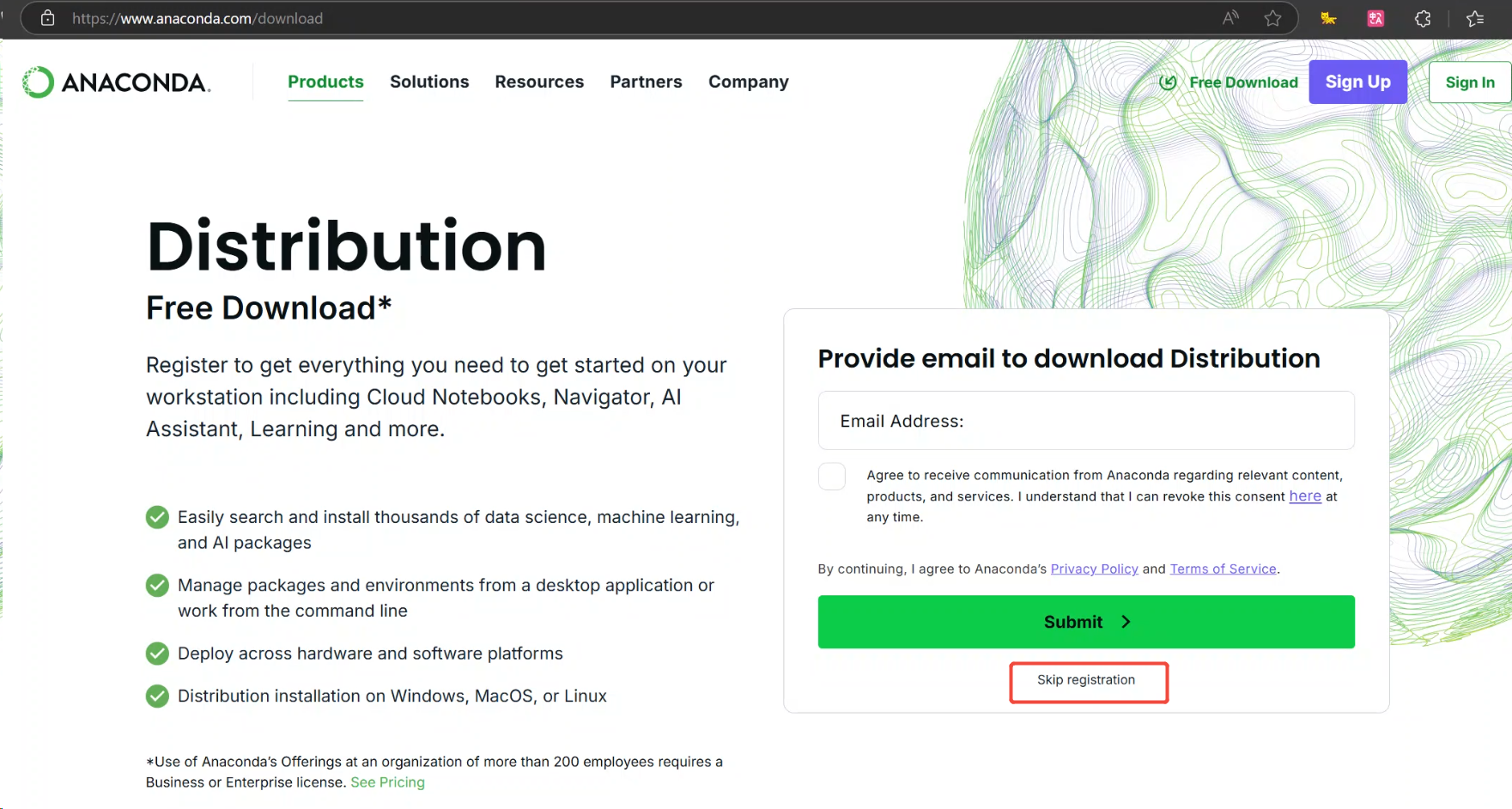Click green check beside 'Manage packages and environments'
This screenshot has width=1512, height=809.
tap(157, 586)
